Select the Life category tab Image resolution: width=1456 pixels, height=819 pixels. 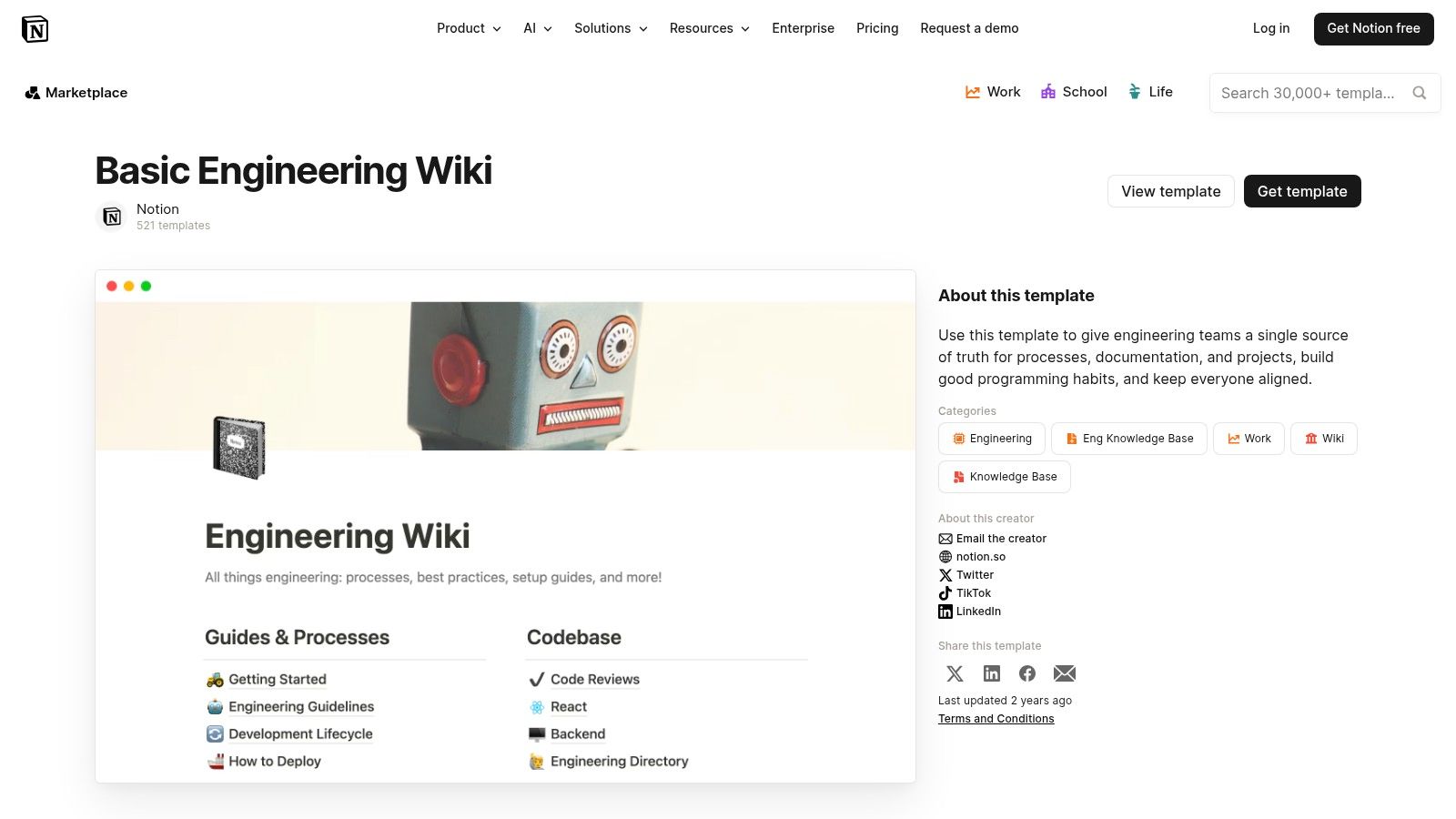click(1150, 92)
